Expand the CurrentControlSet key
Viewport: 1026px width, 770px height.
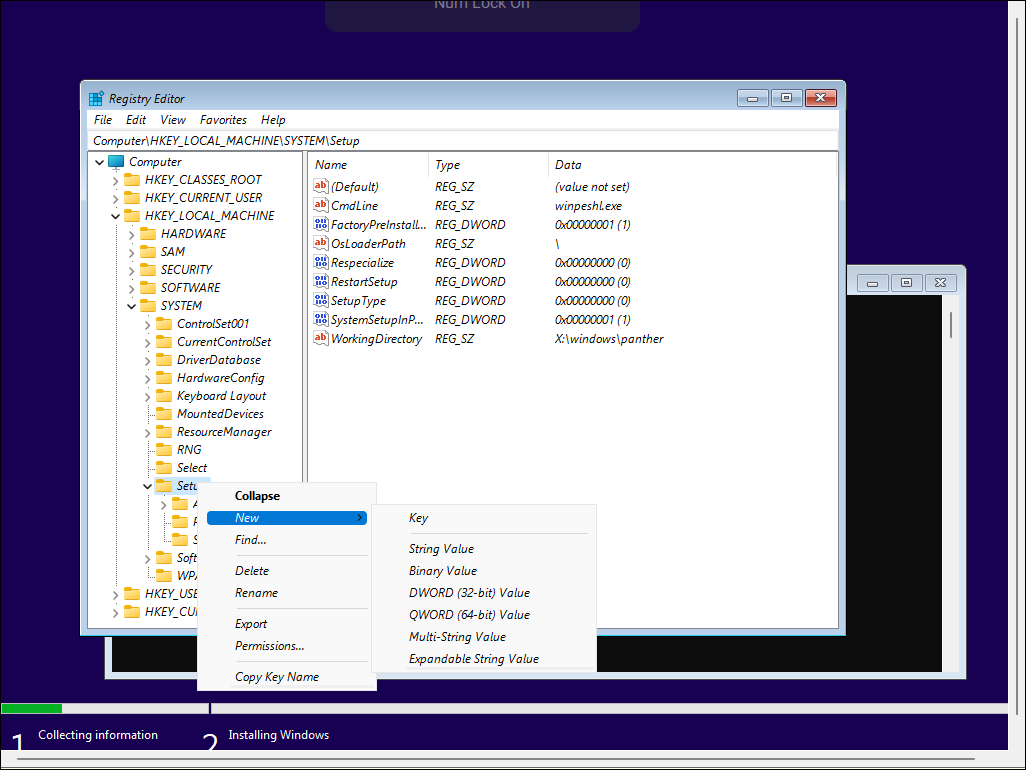147,341
